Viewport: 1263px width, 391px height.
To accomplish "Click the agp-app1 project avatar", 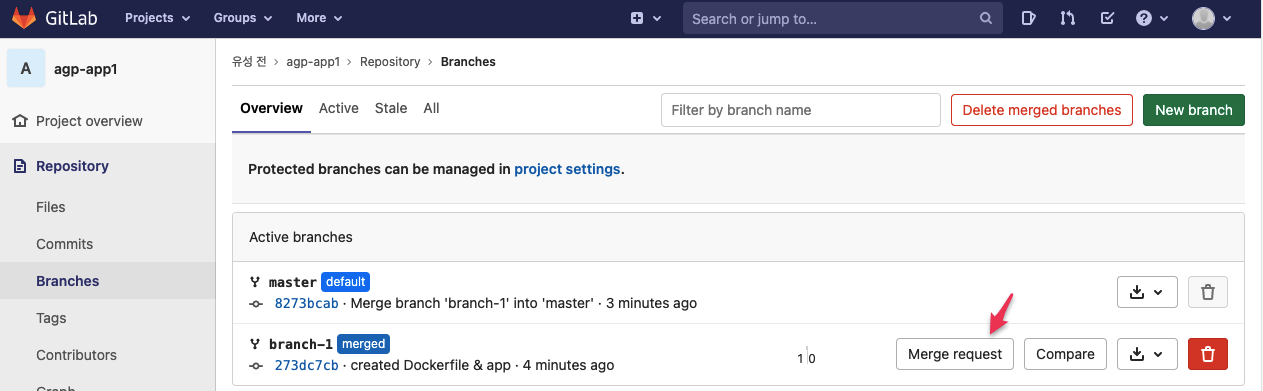I will pos(26,69).
